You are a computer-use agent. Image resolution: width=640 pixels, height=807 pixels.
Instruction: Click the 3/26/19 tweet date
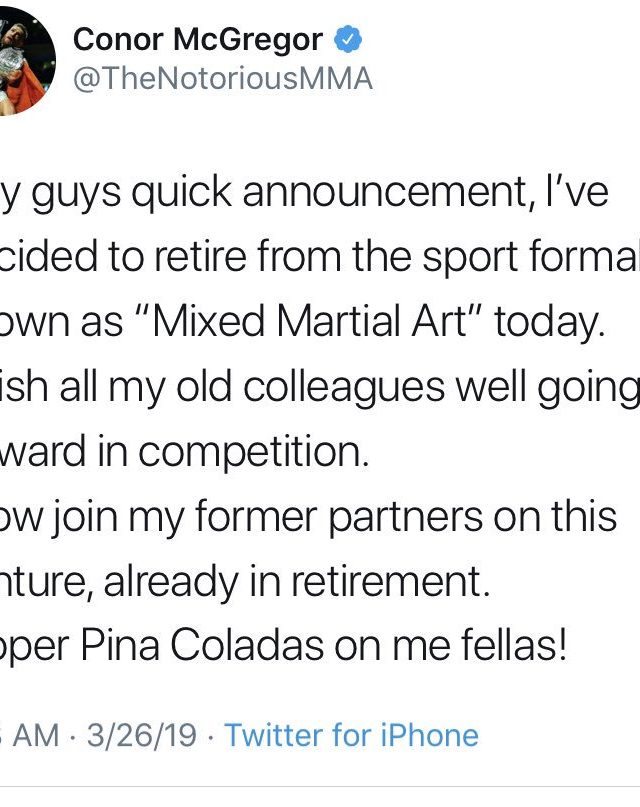pos(143,736)
